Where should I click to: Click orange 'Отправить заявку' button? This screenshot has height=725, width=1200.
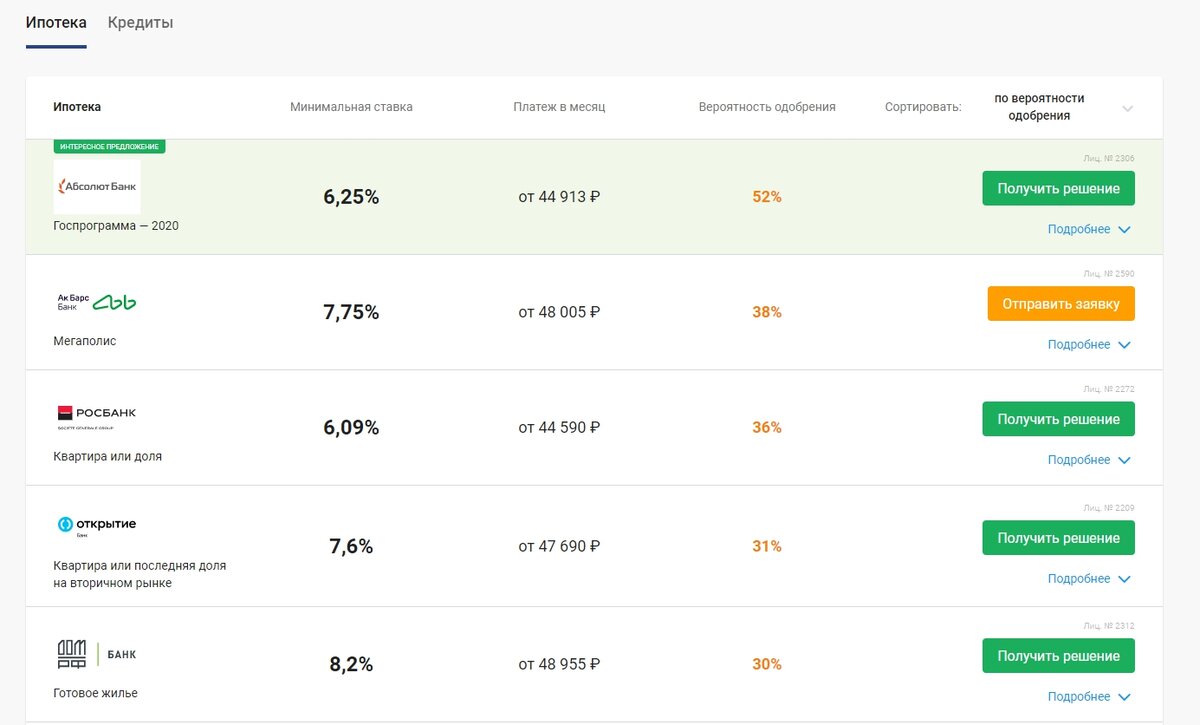[1061, 304]
